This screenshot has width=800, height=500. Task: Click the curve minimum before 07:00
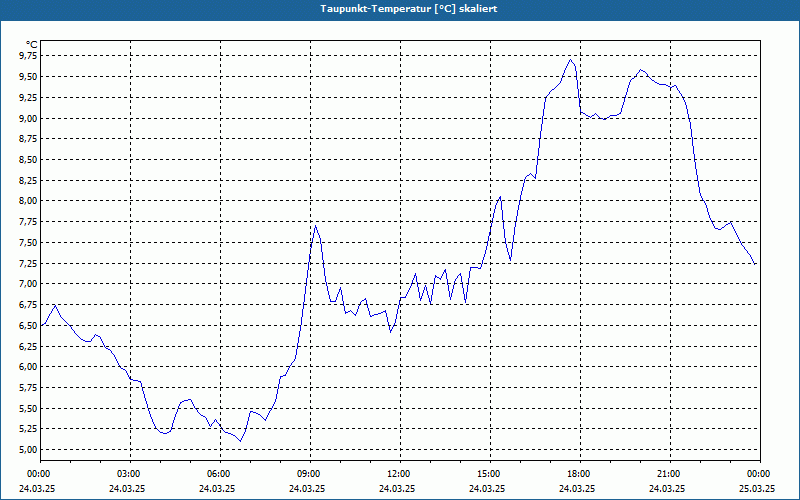pos(240,441)
